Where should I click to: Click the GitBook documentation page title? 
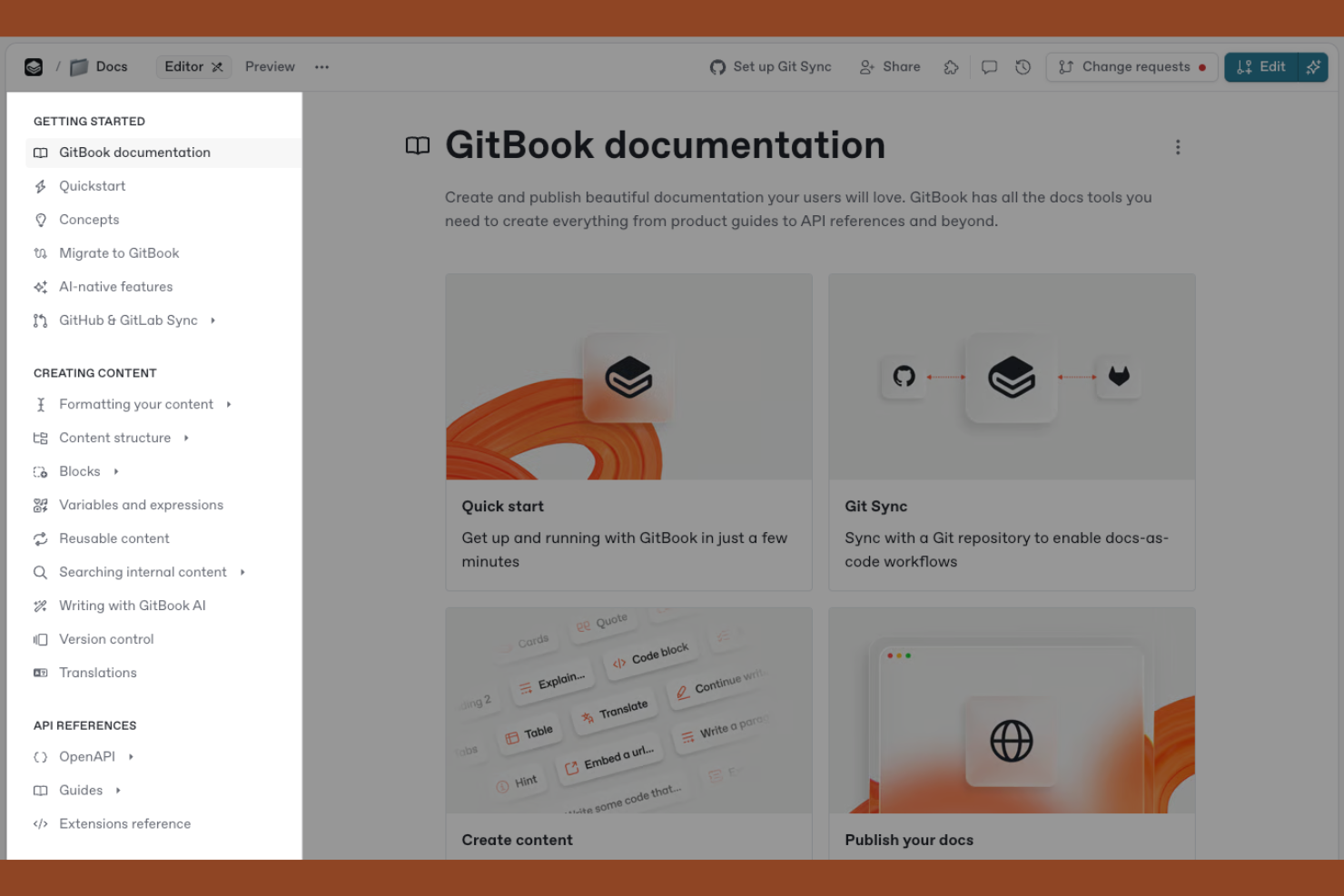tap(665, 145)
